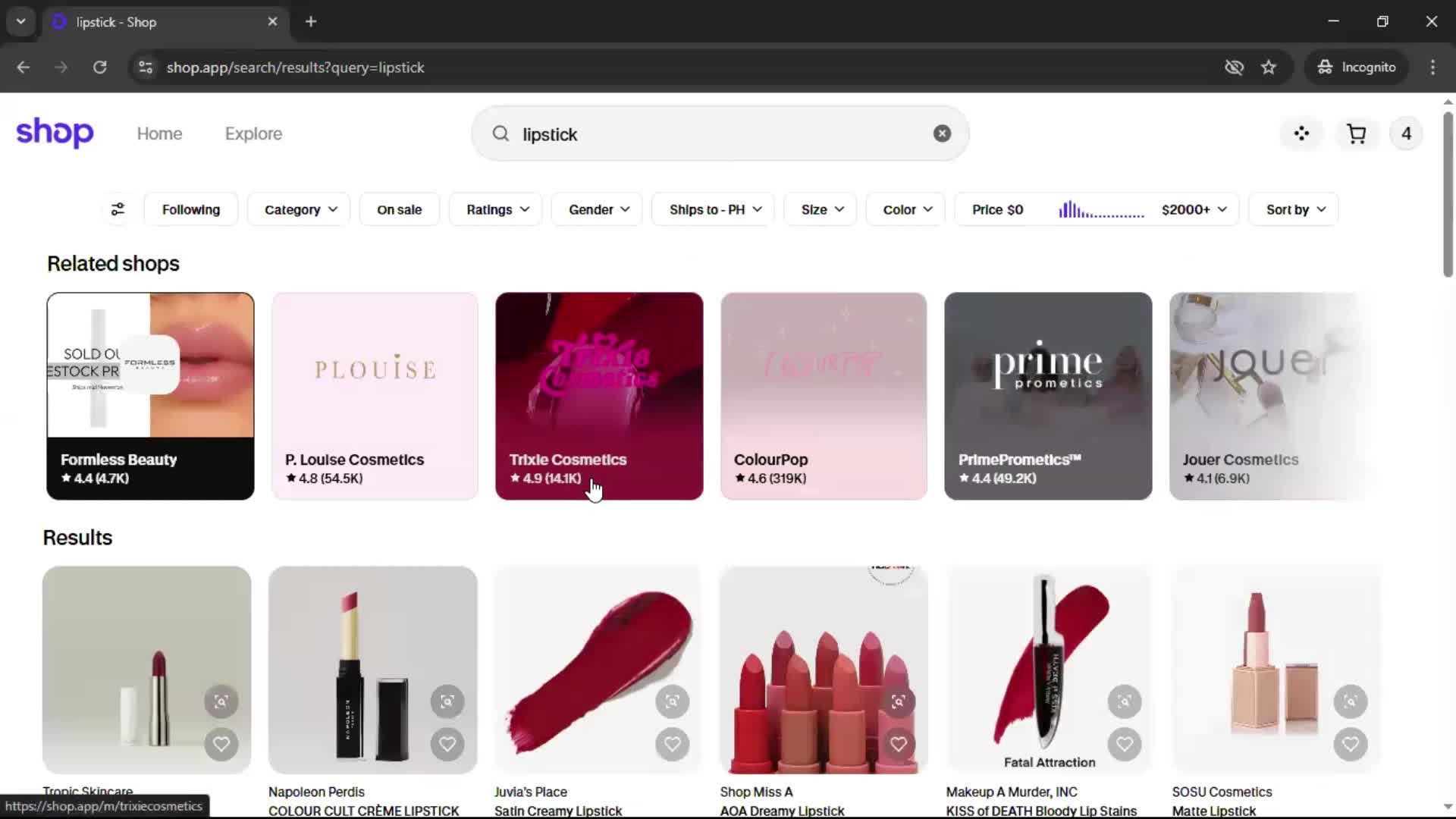
Task: Go to the Home tab
Action: click(x=159, y=133)
